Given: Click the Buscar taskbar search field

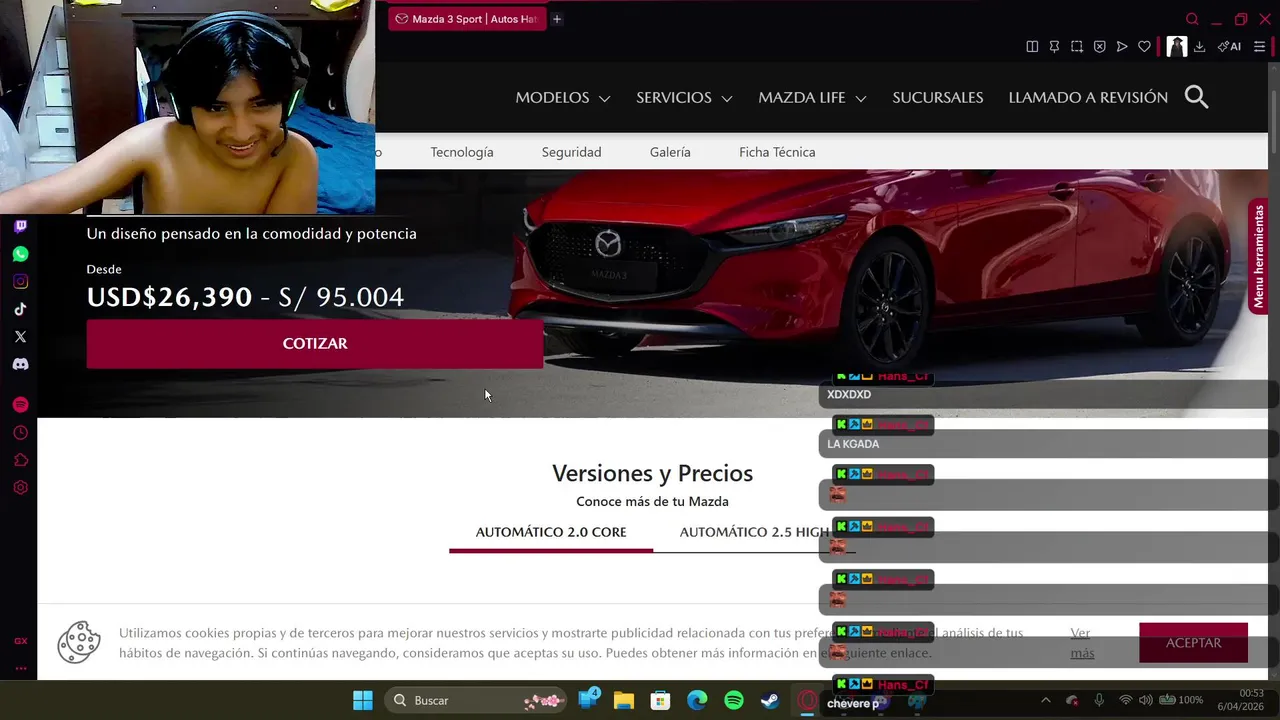Looking at the screenshot, I should tap(475, 700).
